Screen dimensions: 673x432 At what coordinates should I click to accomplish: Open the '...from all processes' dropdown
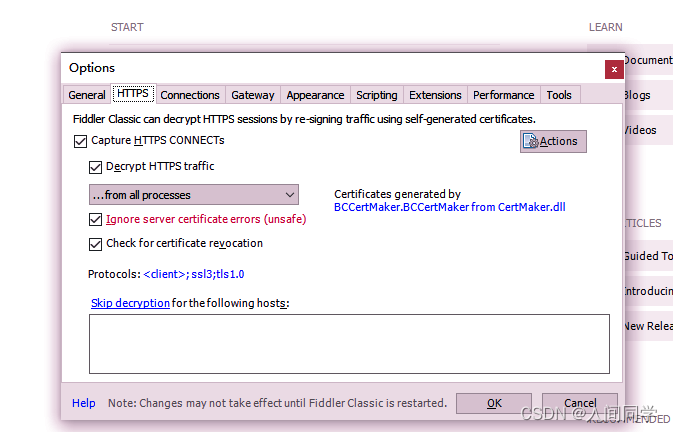[194, 195]
